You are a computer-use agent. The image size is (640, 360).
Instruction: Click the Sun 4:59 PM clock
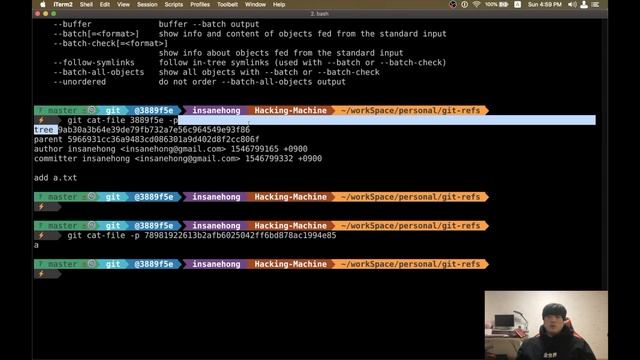544,4
